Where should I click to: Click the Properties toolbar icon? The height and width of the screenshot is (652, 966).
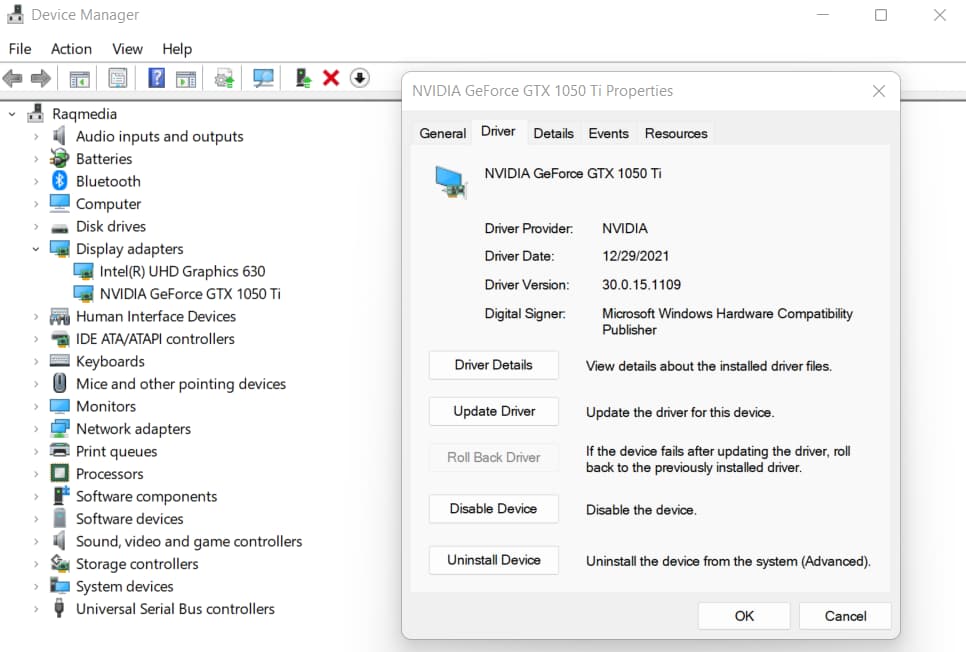[x=119, y=78]
